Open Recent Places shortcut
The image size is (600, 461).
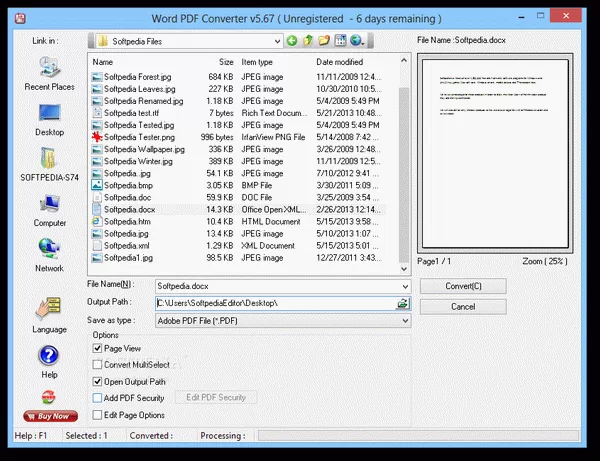(x=49, y=74)
